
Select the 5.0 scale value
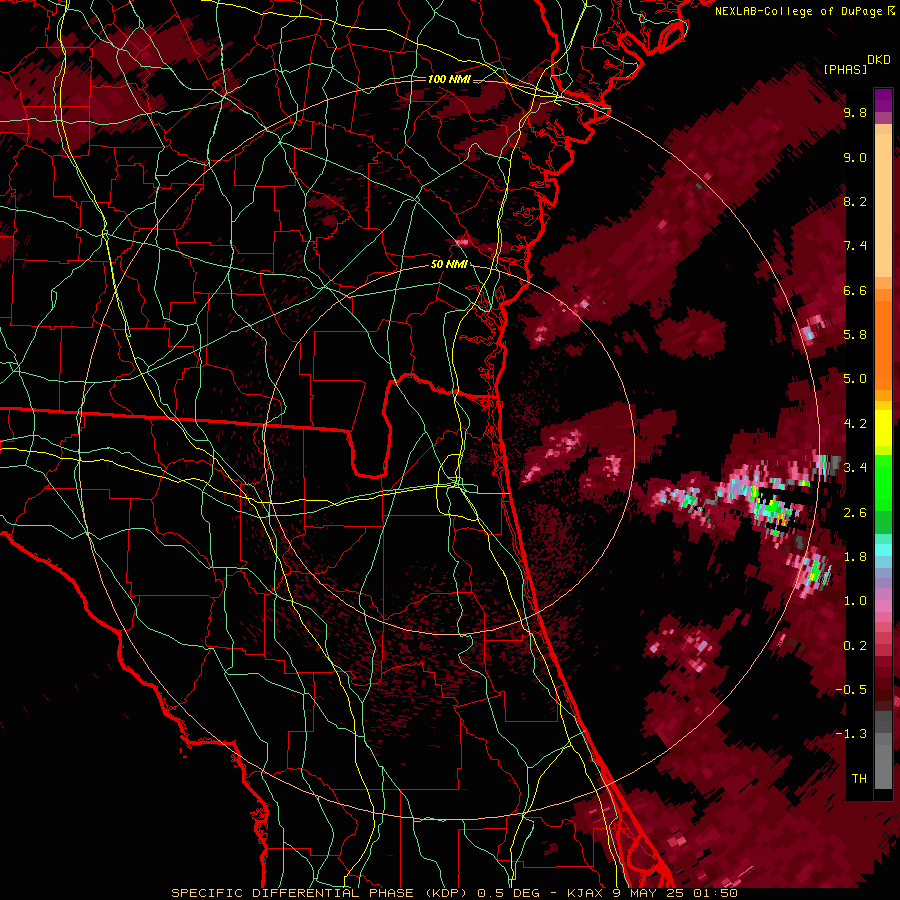855,379
